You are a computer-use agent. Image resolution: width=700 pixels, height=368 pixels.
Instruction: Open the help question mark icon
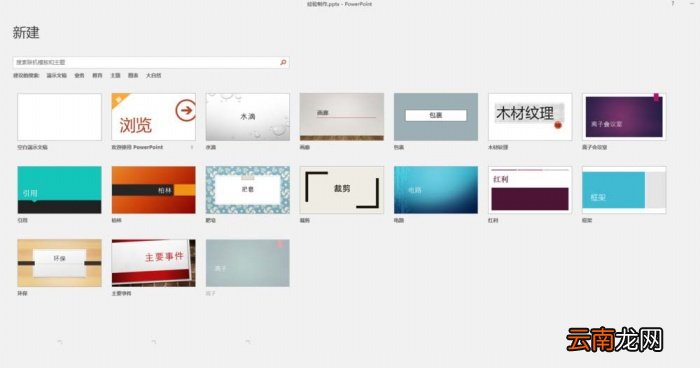(x=673, y=4)
